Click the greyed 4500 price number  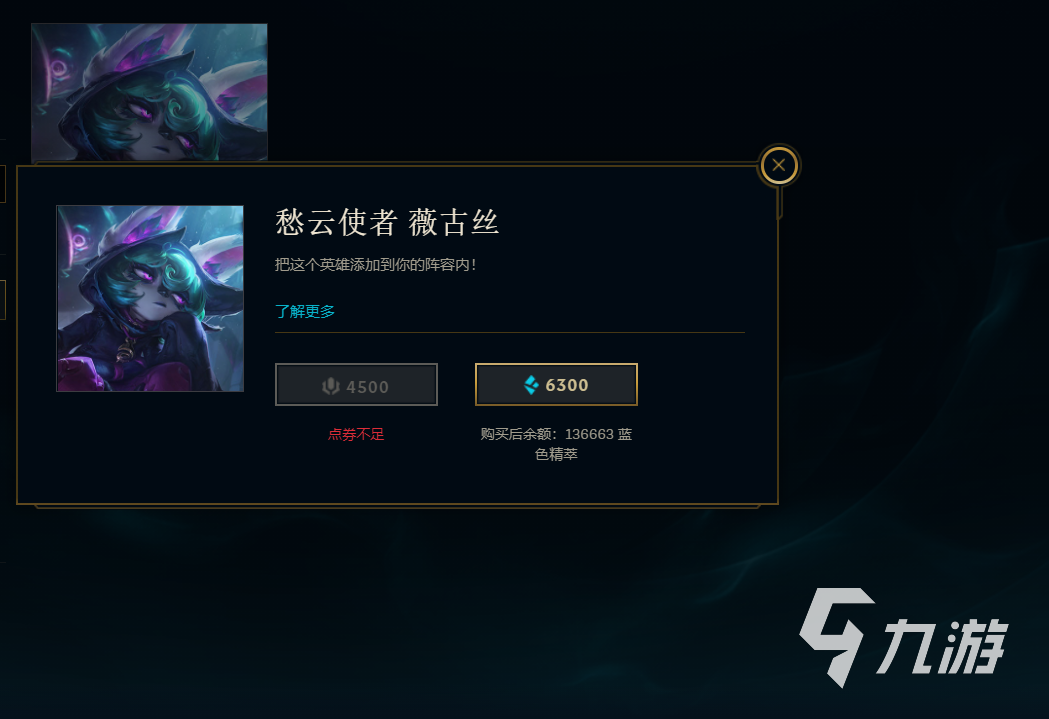(x=367, y=387)
